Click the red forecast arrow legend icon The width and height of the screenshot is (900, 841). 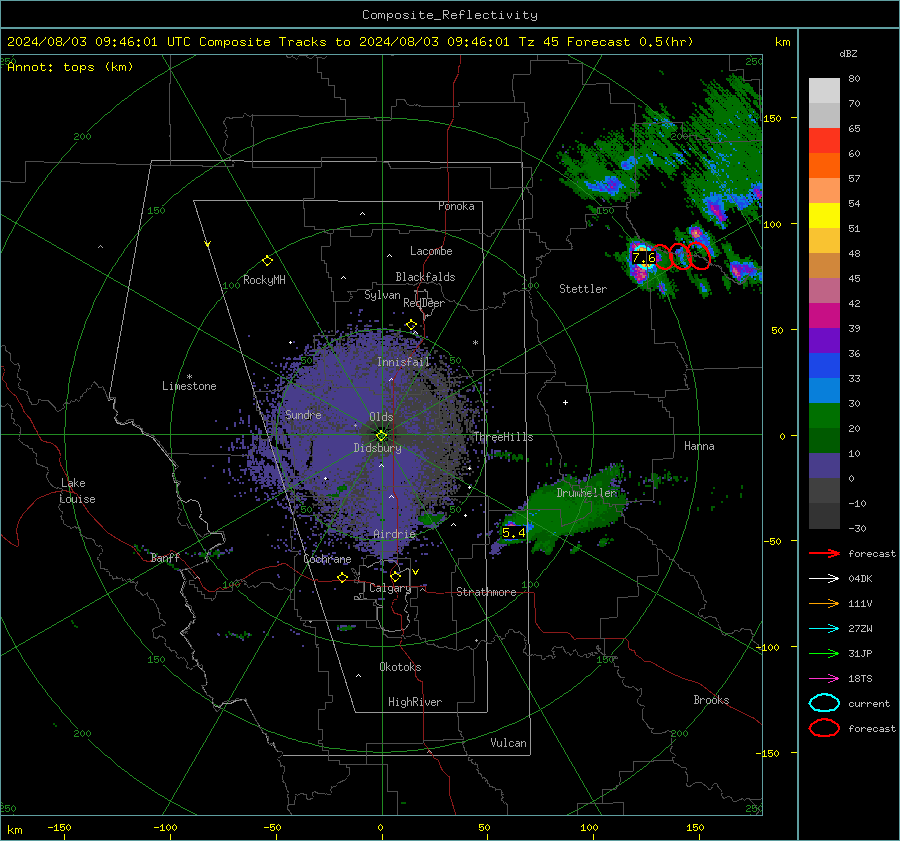click(x=824, y=553)
